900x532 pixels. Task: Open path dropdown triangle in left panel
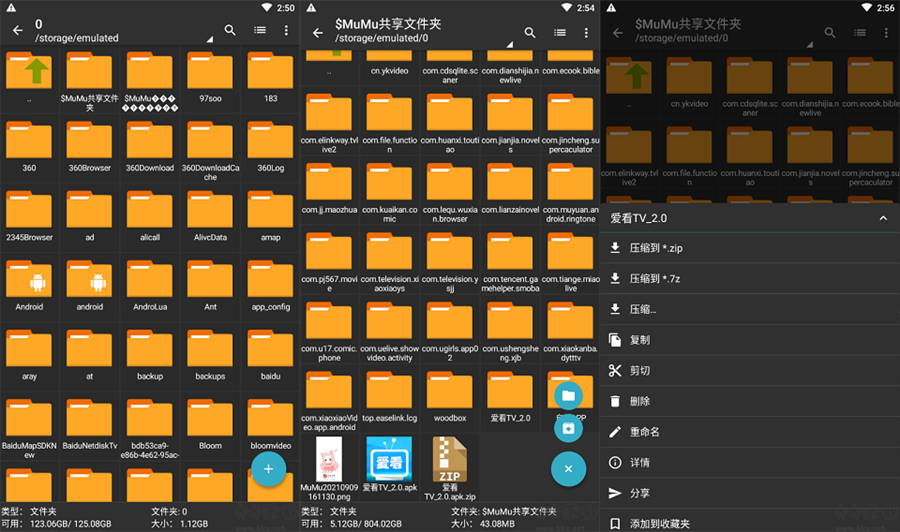tap(210, 39)
